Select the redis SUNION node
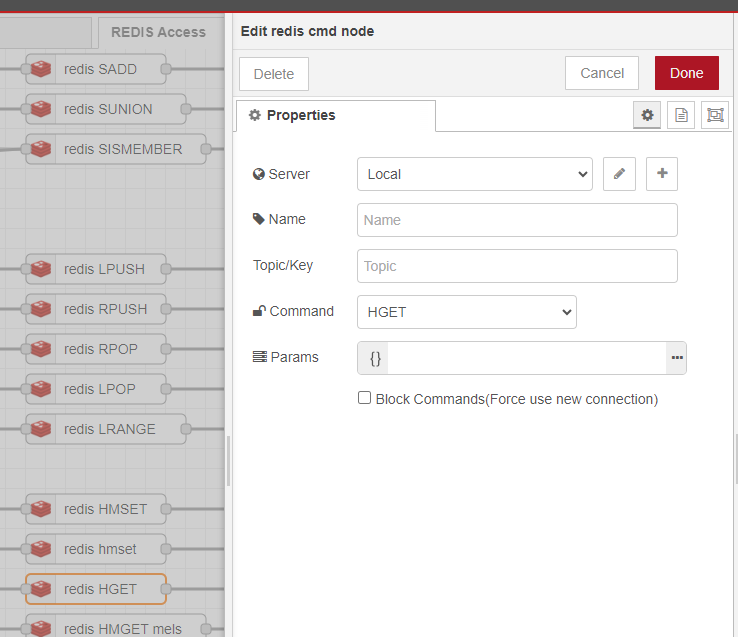This screenshot has height=637, width=738. 106,109
